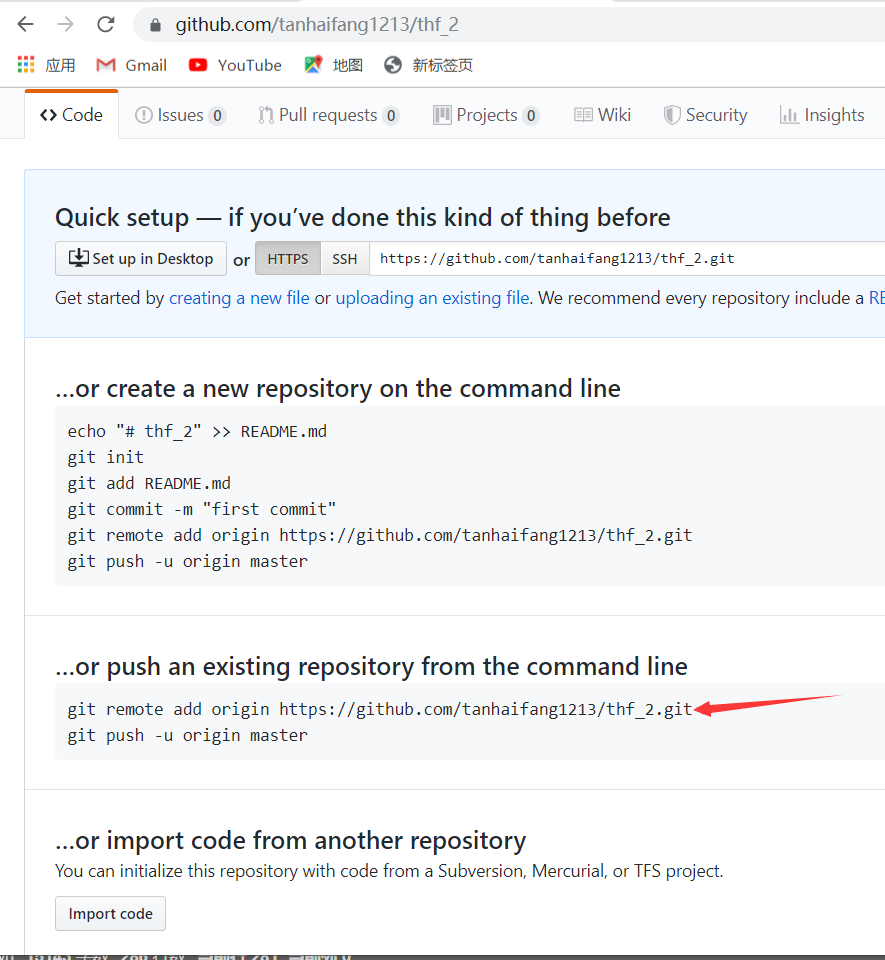This screenshot has width=885, height=960.
Task: Switch to the Issues tab
Action: tap(181, 115)
